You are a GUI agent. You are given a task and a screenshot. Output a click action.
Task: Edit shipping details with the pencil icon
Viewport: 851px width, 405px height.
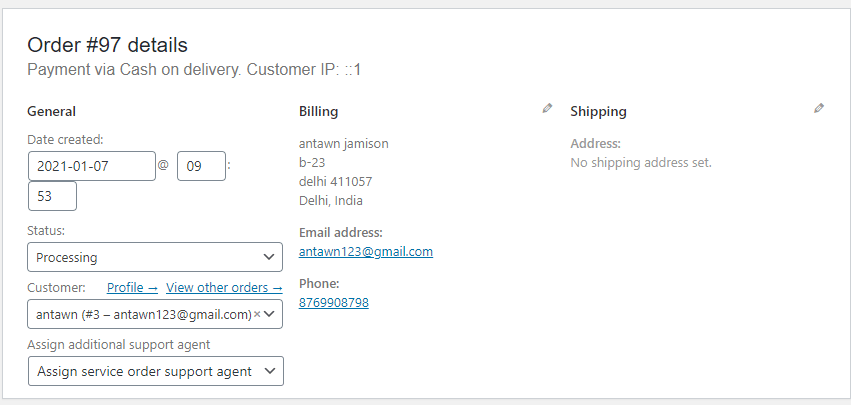818,109
